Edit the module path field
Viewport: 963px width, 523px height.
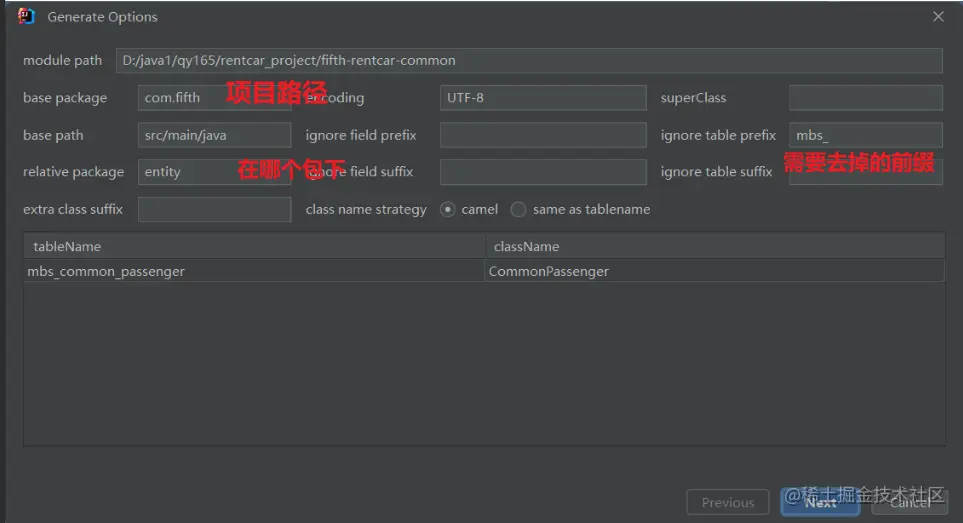529,61
